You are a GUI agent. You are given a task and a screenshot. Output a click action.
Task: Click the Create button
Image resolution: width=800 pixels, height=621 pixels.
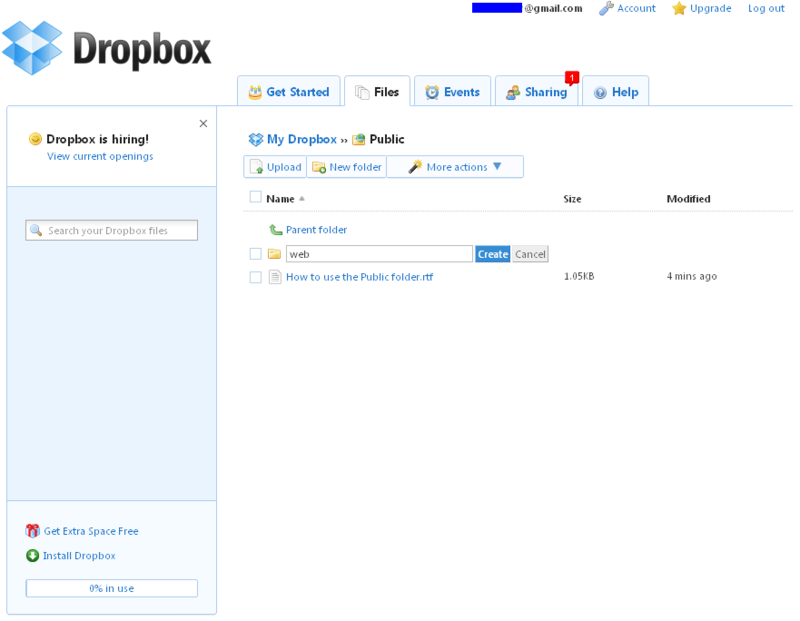point(493,254)
